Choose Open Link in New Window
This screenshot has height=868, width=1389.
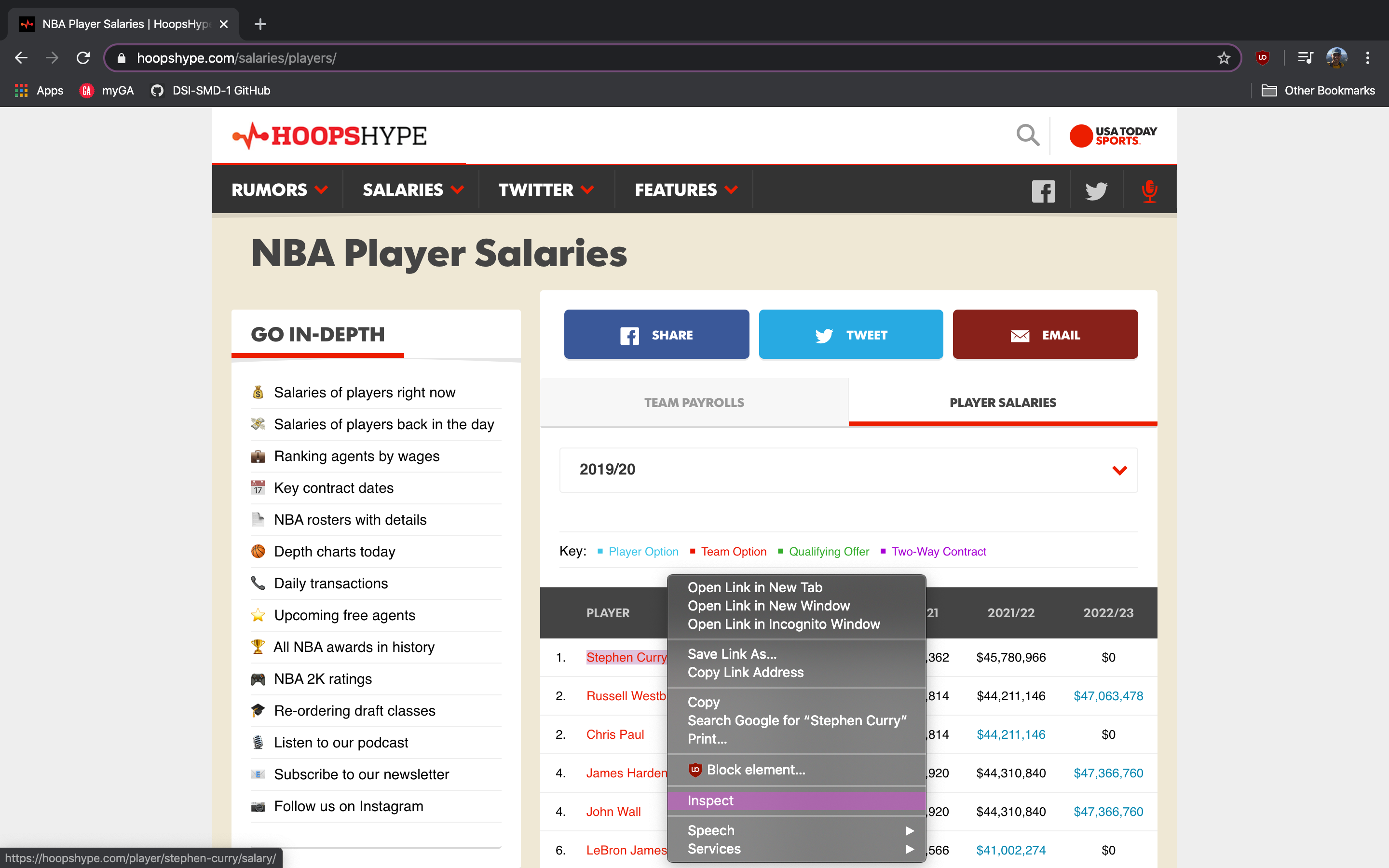(x=797, y=606)
